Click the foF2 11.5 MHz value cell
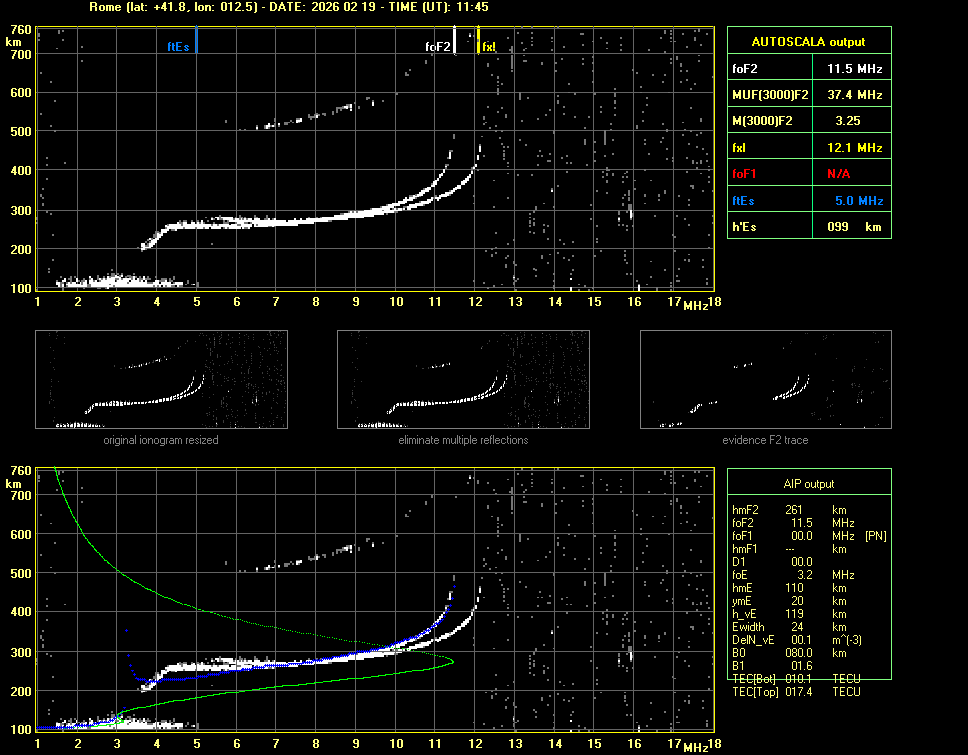Screen dimensions: 968x755 (x=854, y=69)
